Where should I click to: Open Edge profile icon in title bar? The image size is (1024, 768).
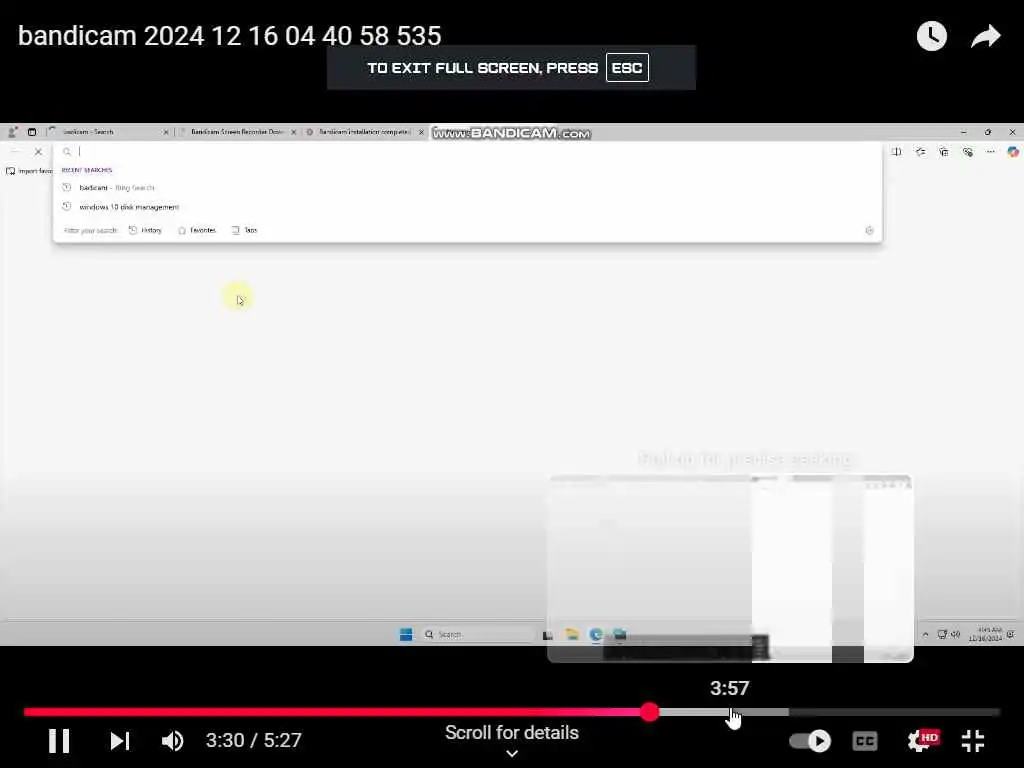click(x=12, y=132)
